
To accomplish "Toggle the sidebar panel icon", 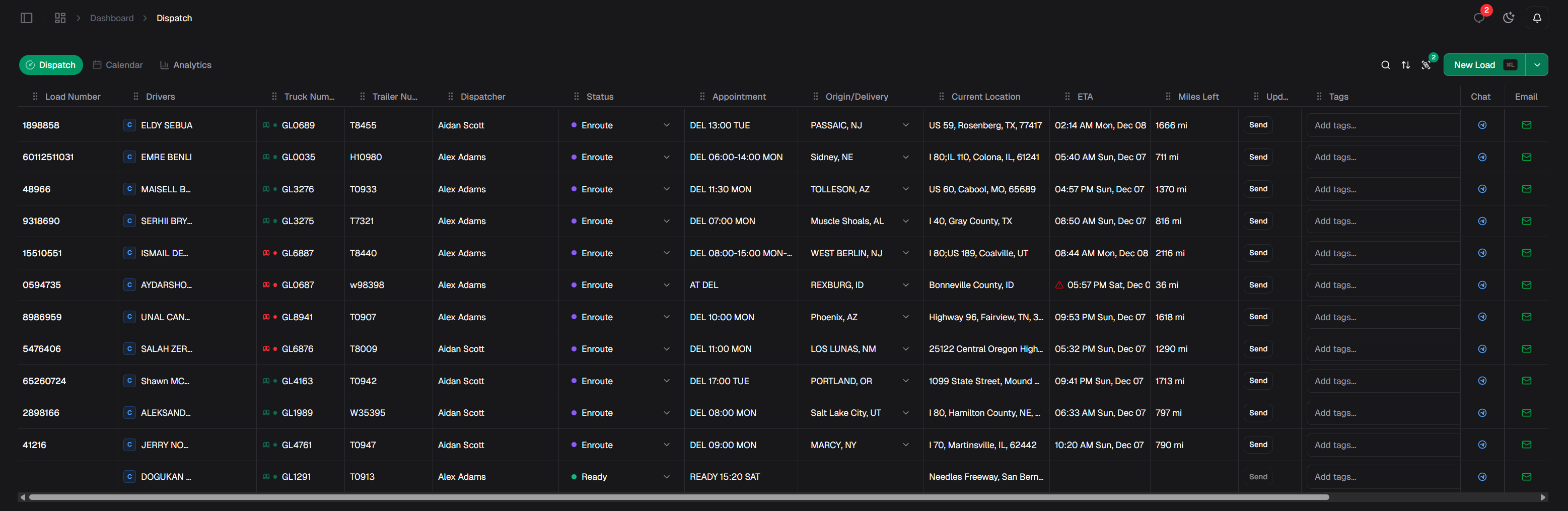I will (x=26, y=18).
